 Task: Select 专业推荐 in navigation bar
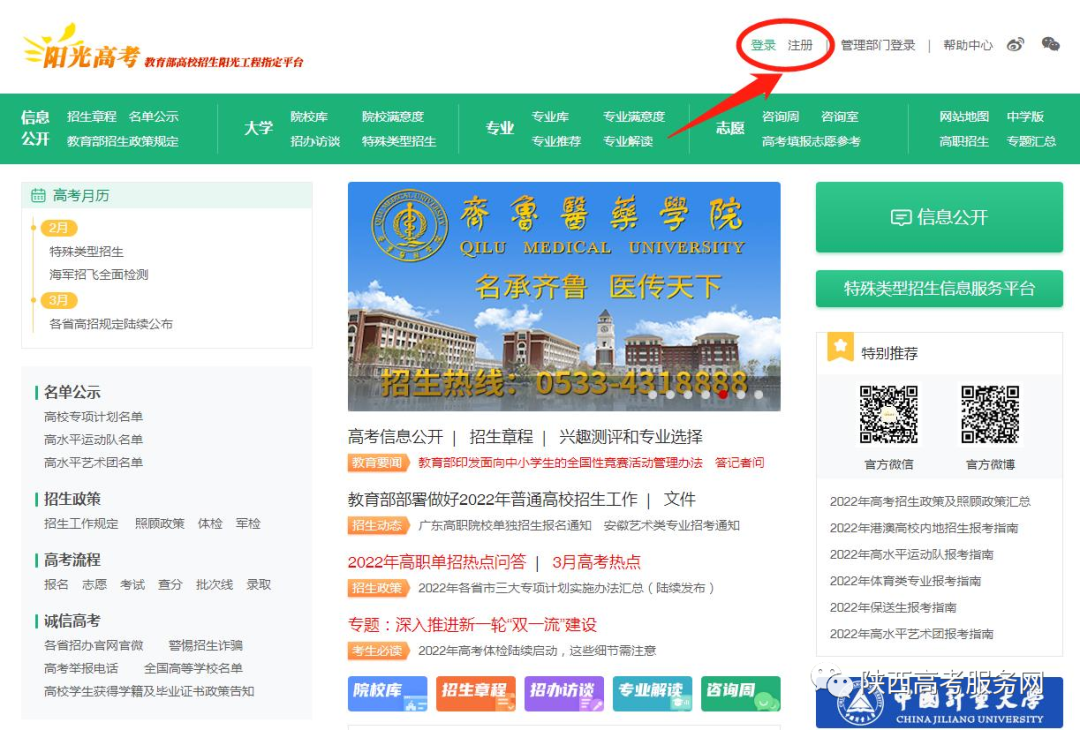(x=557, y=141)
